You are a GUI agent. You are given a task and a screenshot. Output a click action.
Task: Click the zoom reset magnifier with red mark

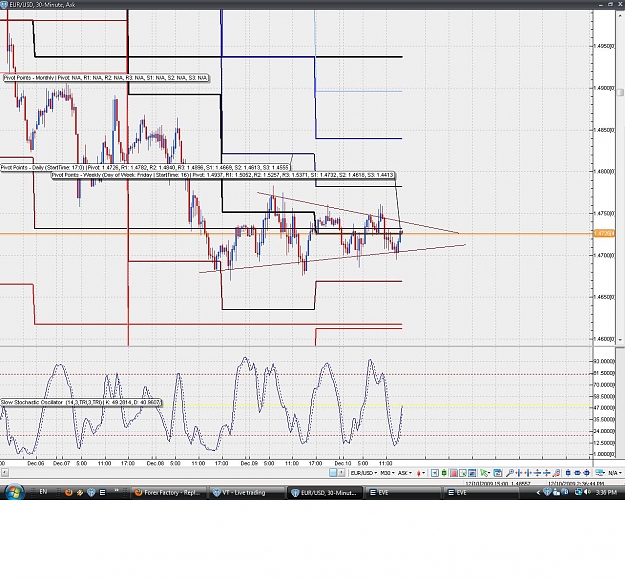556,473
